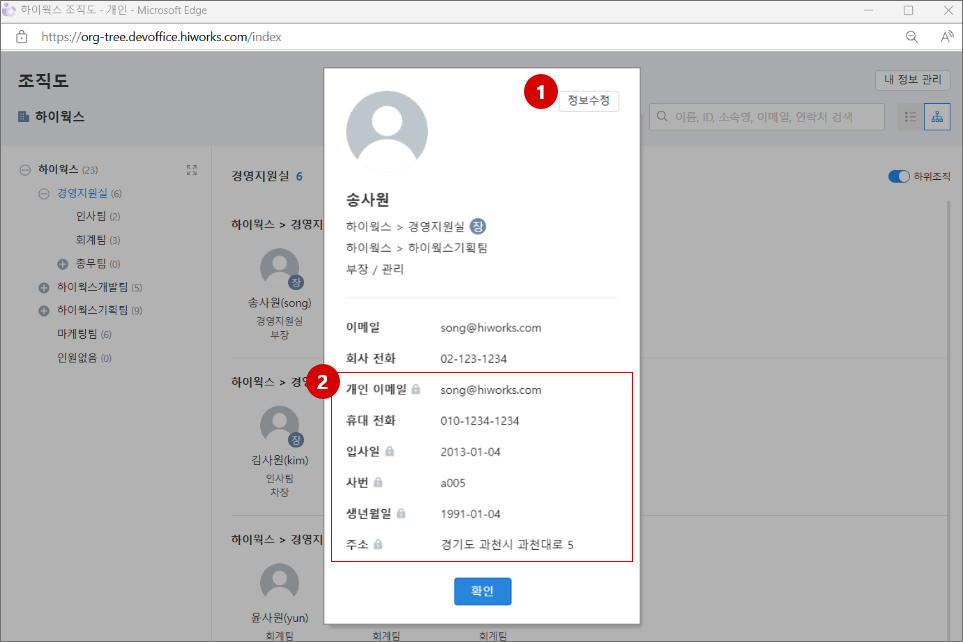Click the lock icon next to 생년월일

click(x=401, y=514)
